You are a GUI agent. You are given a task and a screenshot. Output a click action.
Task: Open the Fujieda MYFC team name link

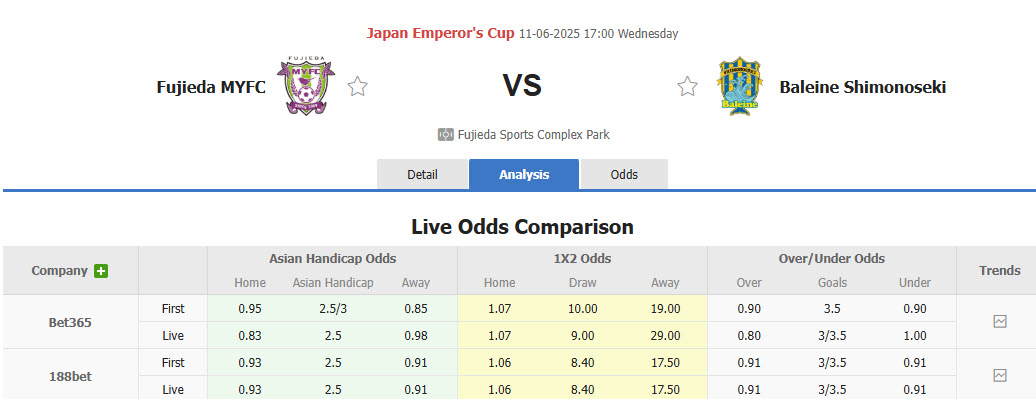(211, 87)
